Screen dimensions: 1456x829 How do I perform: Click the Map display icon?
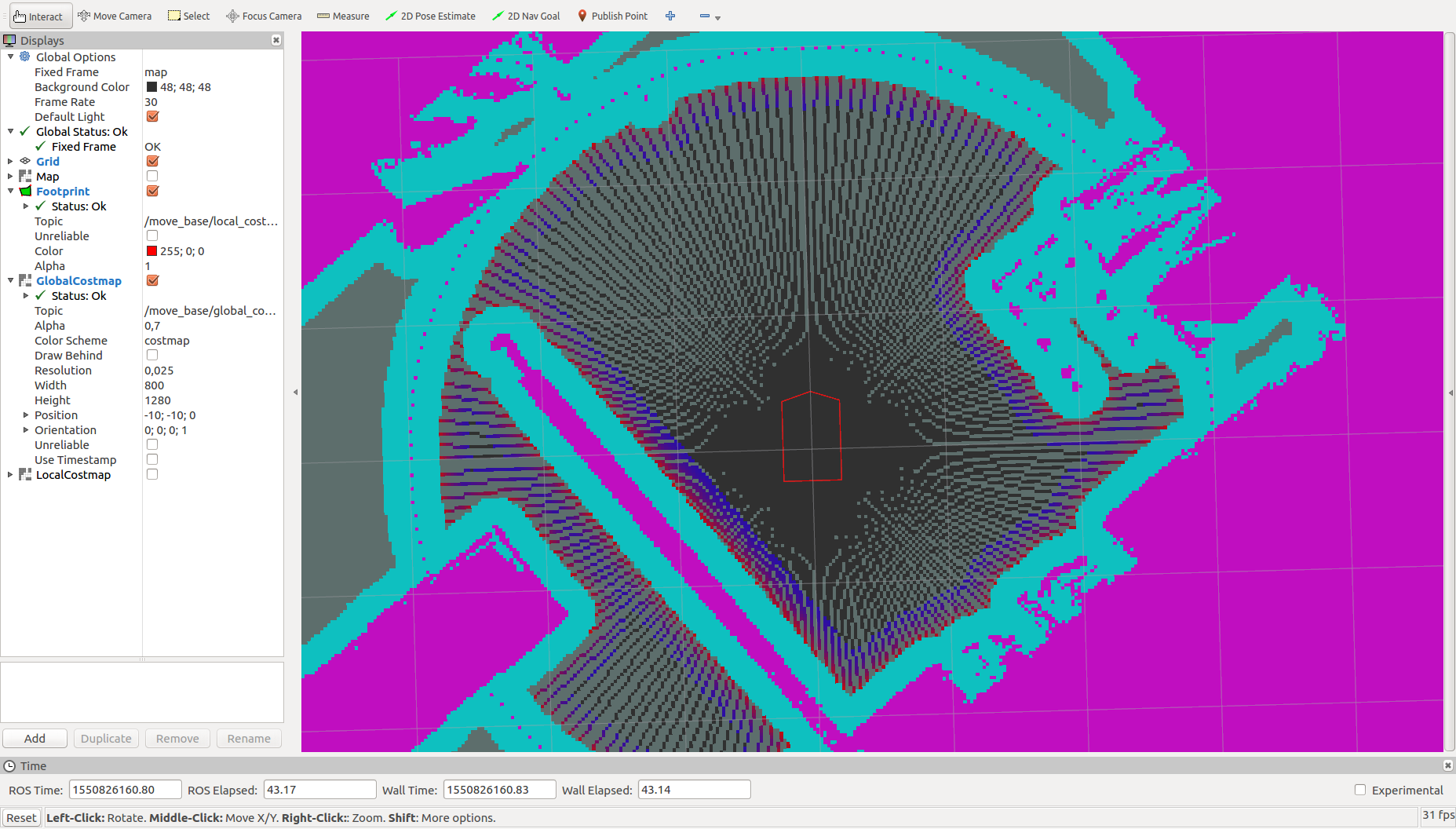(25, 176)
